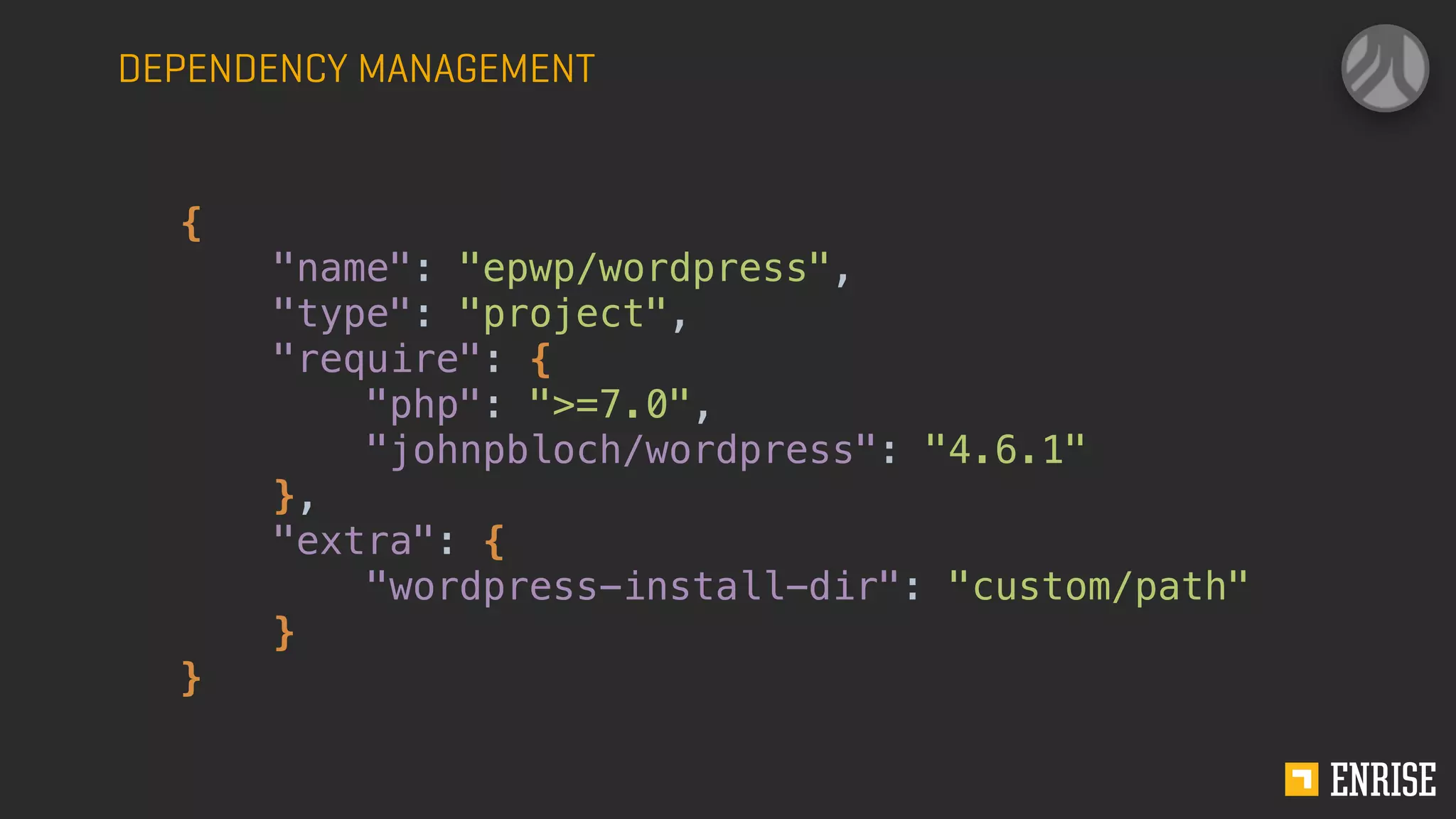Screen dimensions: 1456x819
Task: Click the "4.6.1" version value
Action: pos(1005,450)
